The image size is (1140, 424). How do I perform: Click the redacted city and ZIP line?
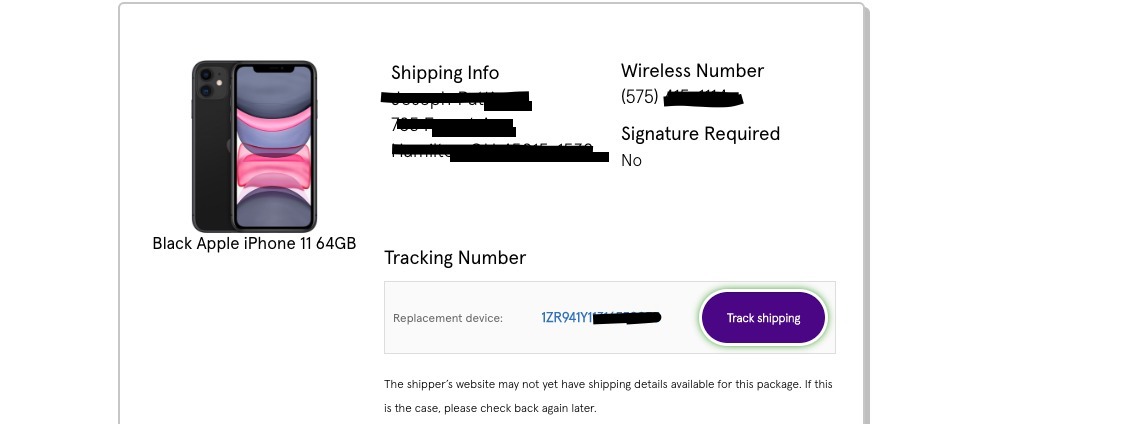[x=498, y=153]
